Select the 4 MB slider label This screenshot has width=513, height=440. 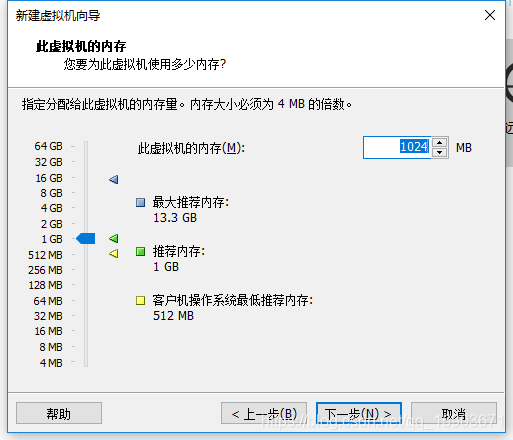(x=51, y=363)
